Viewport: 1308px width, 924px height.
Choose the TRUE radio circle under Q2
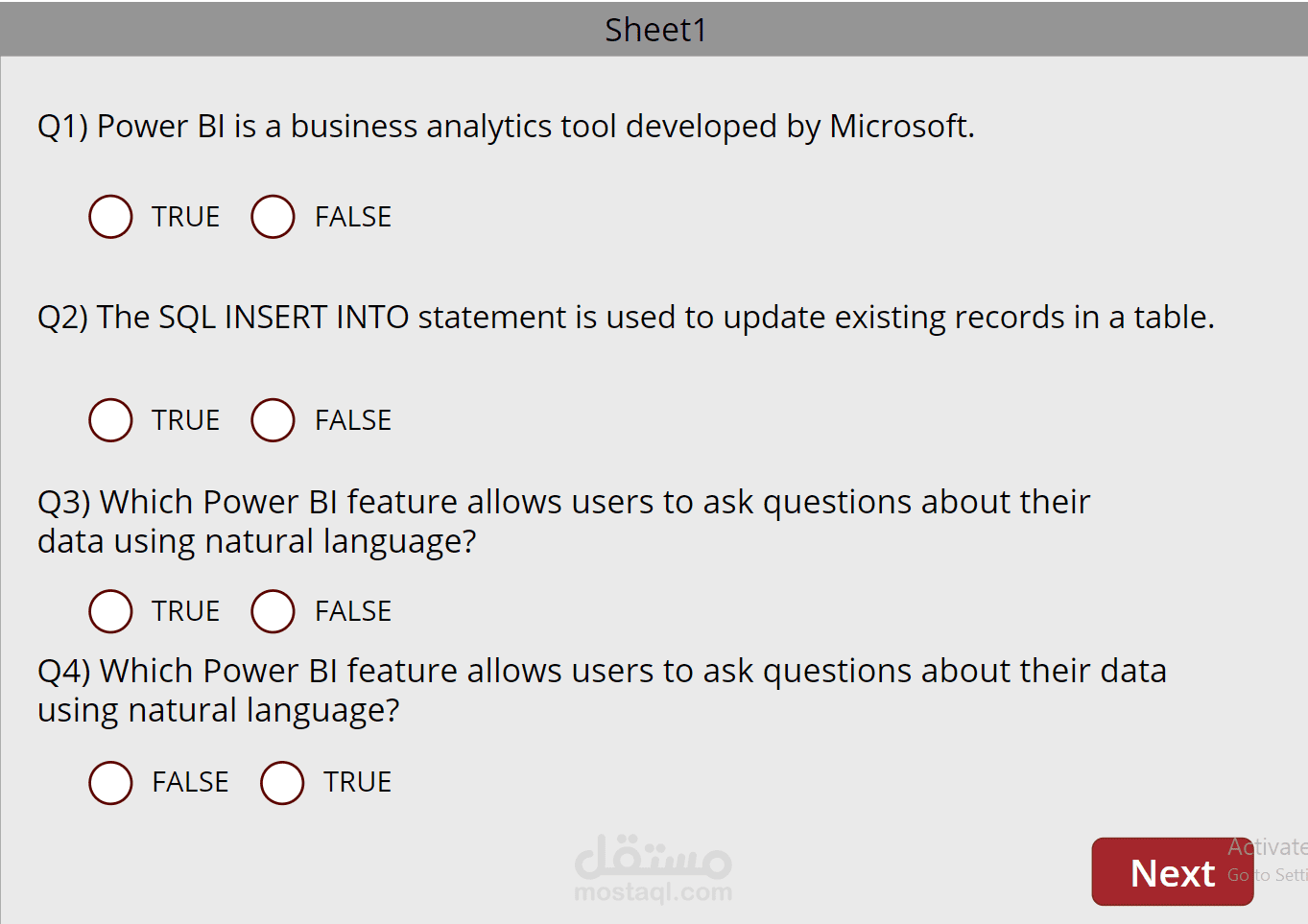coord(110,420)
